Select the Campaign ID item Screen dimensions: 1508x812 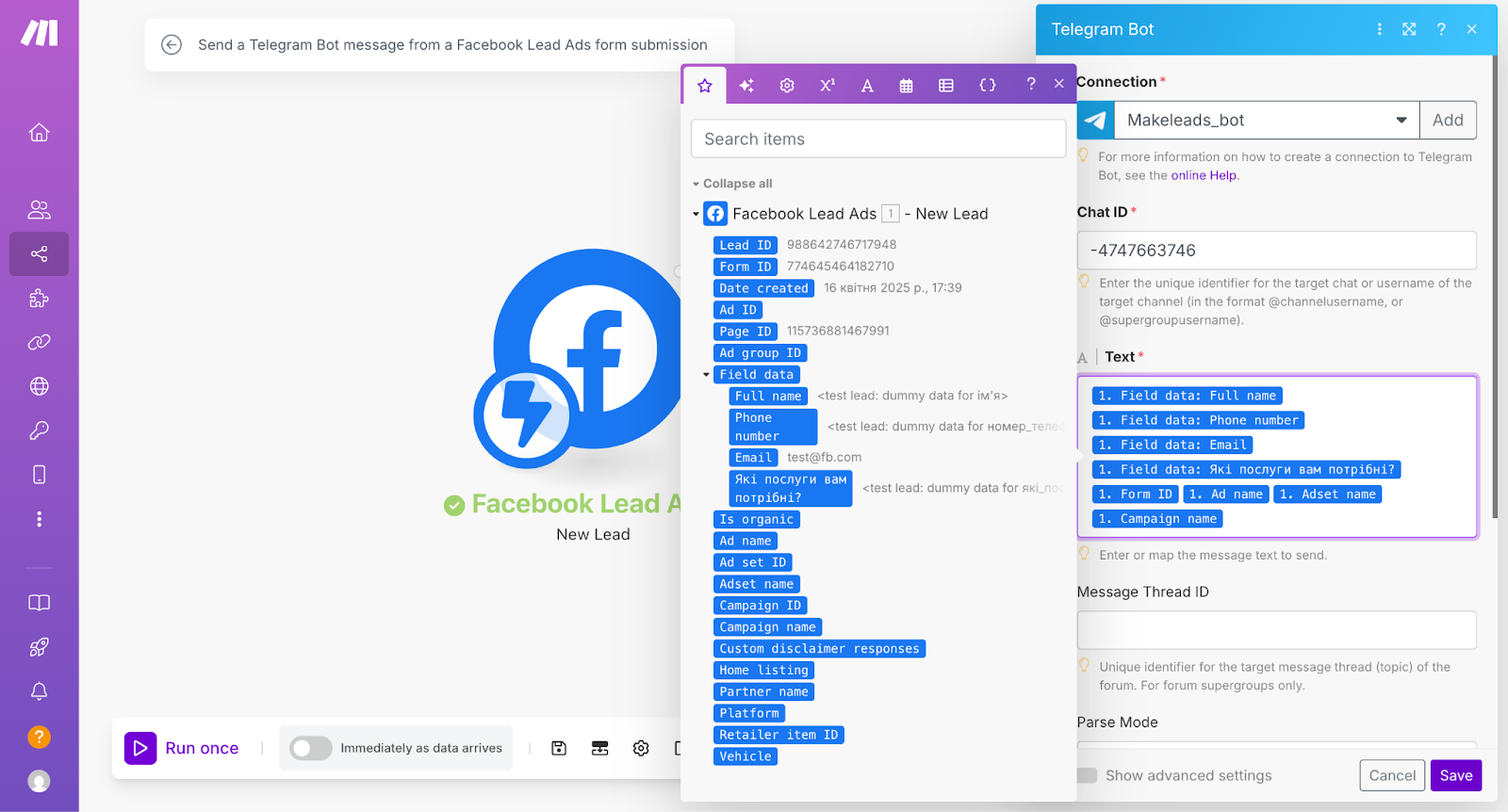pos(760,606)
